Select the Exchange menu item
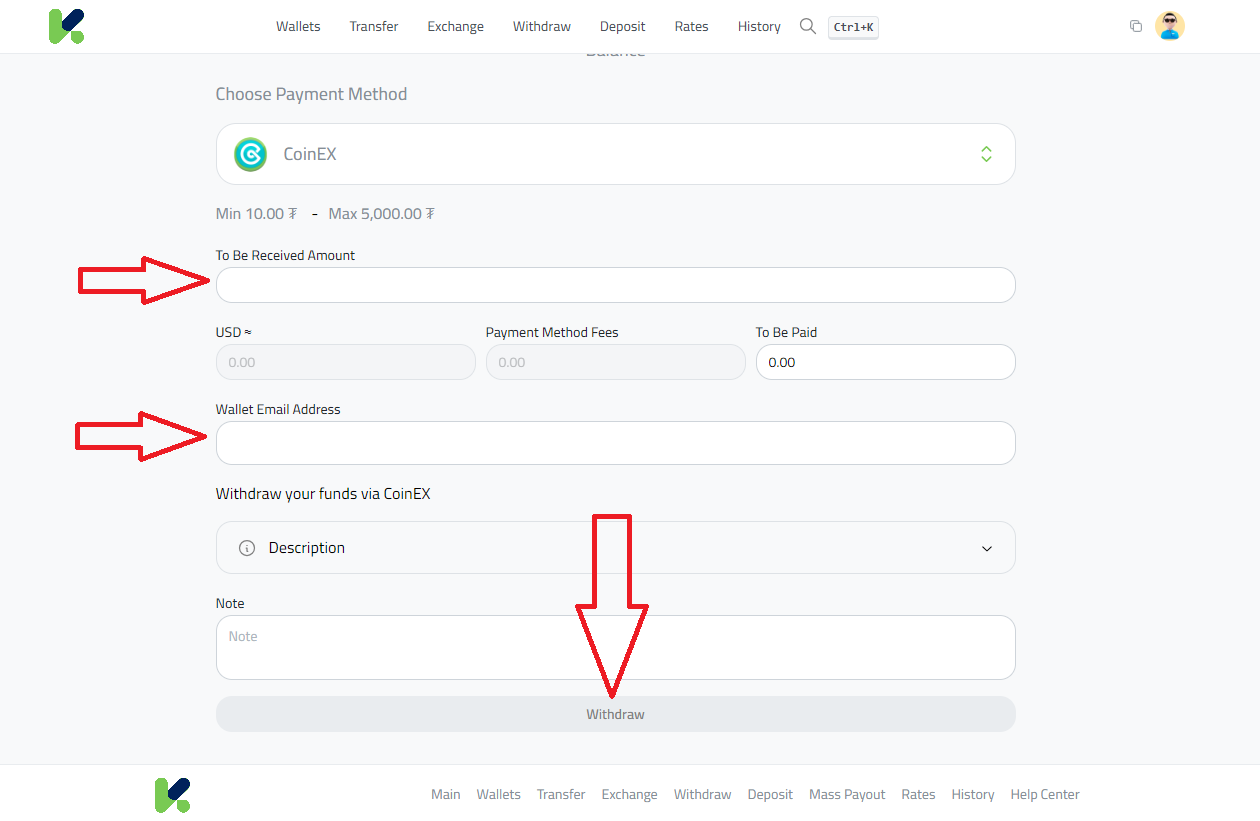This screenshot has height=821, width=1260. click(455, 26)
